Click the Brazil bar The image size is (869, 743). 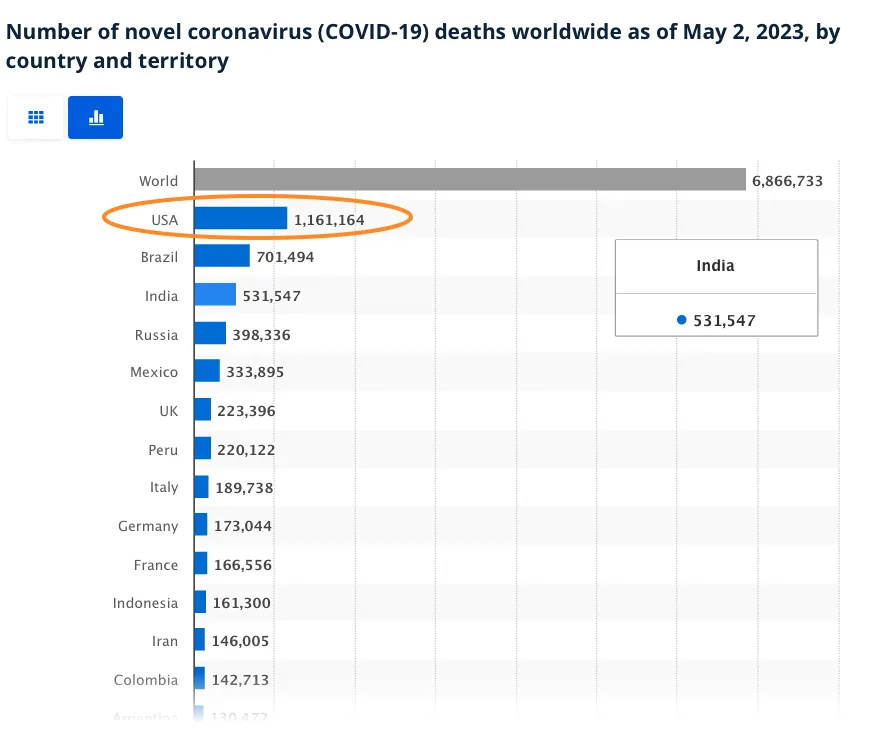(221, 256)
